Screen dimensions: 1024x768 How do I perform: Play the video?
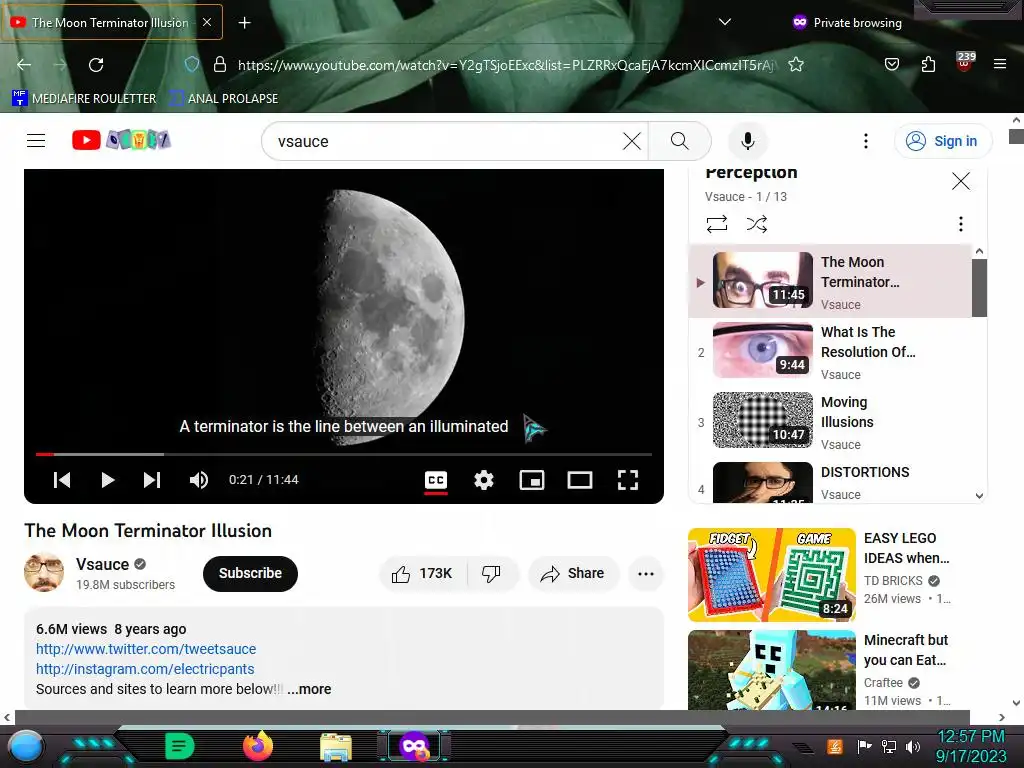click(108, 480)
